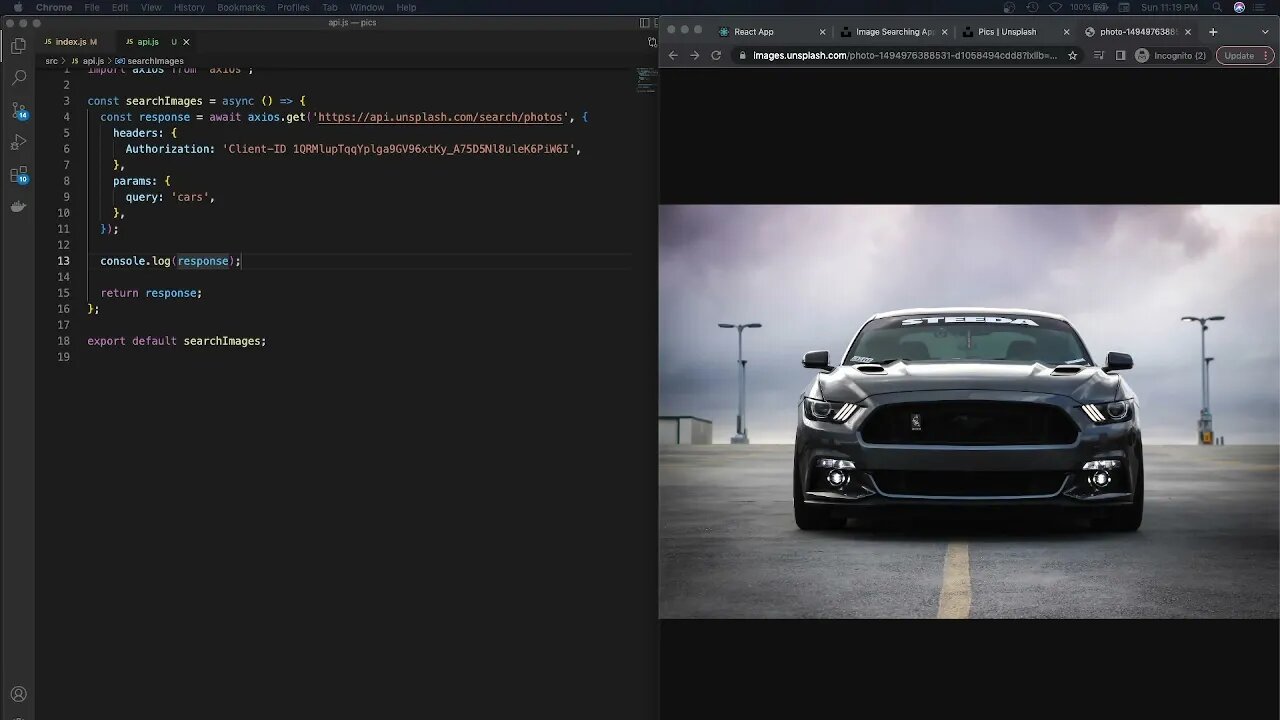The image size is (1280, 720).
Task: Open the Accounts menu in VS Code
Action: pos(18,694)
